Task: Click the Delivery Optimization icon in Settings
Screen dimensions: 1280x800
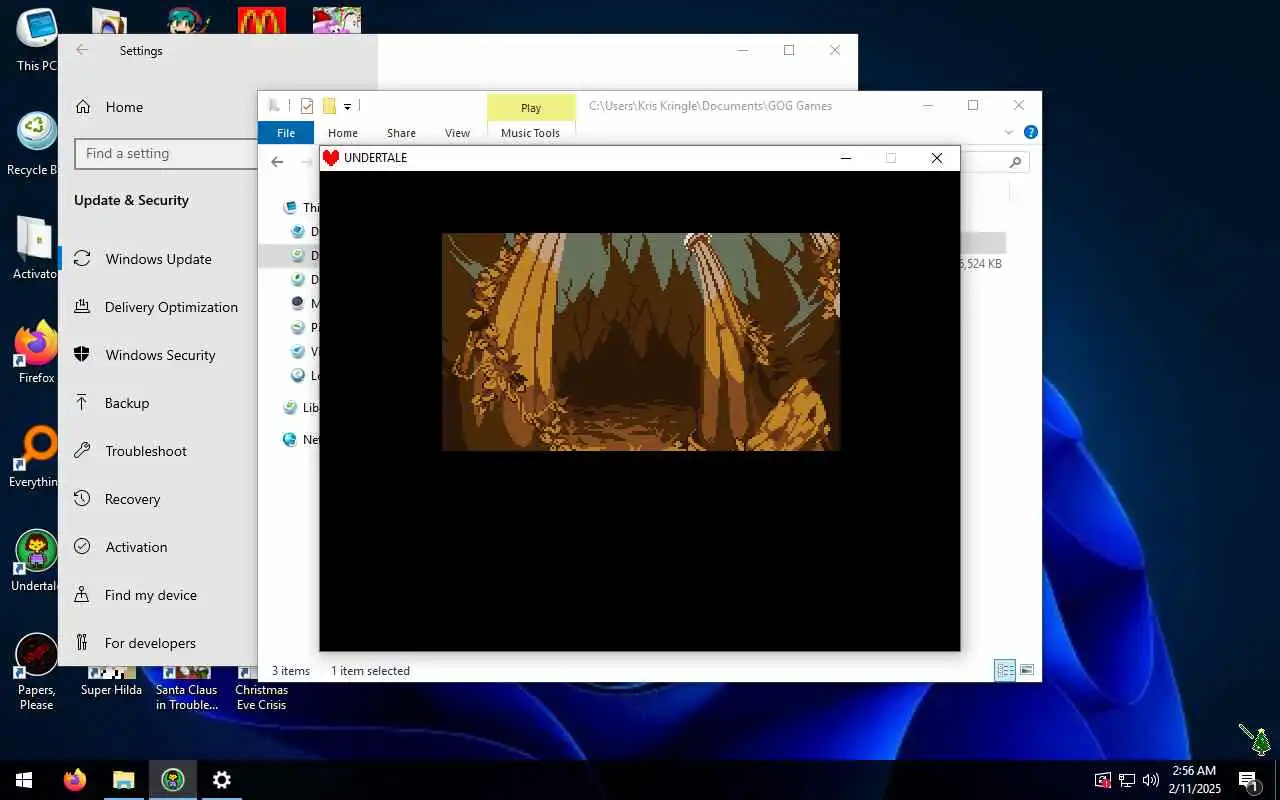Action: point(83,307)
